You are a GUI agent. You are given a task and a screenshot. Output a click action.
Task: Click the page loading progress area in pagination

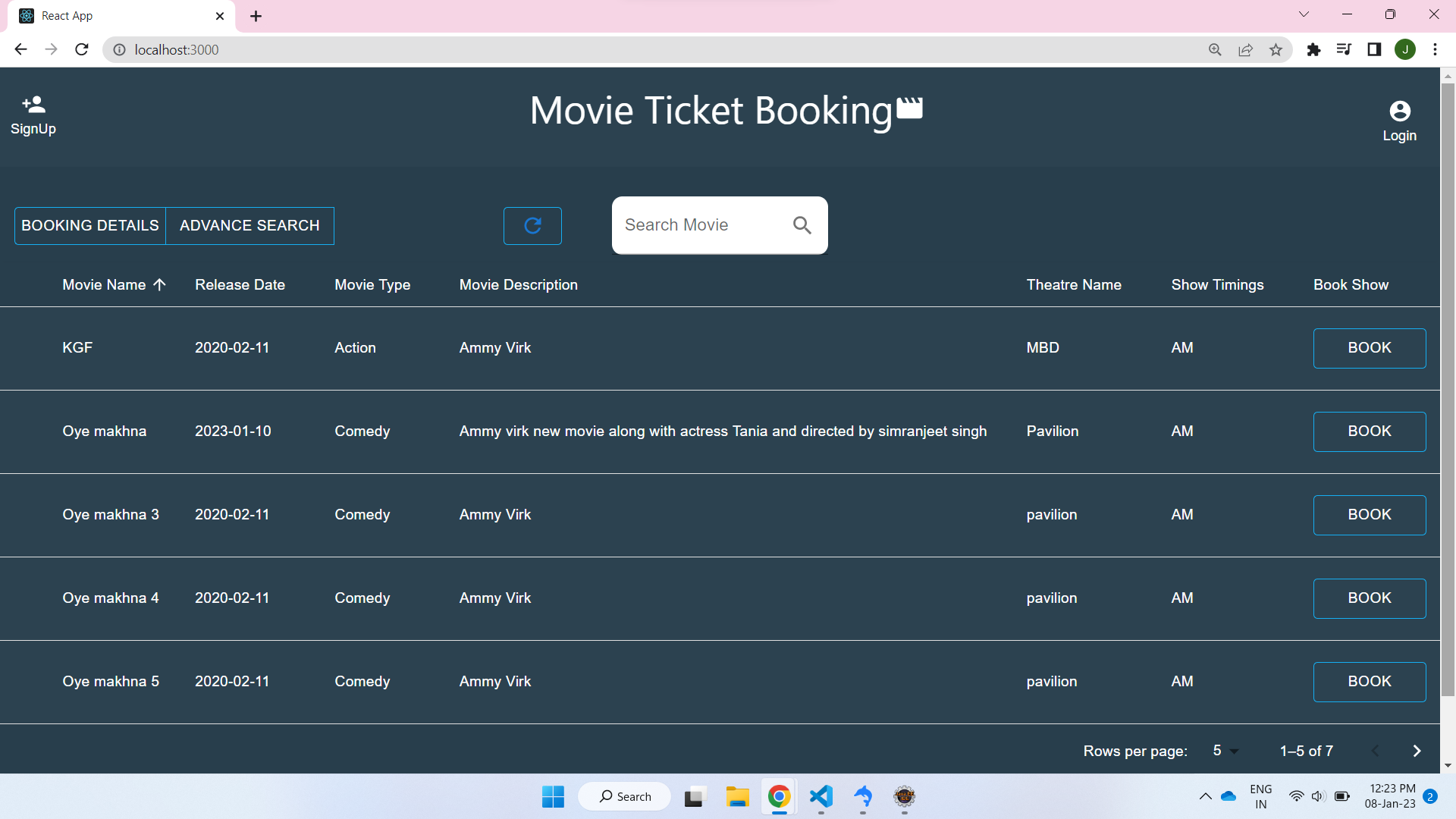tap(1306, 751)
